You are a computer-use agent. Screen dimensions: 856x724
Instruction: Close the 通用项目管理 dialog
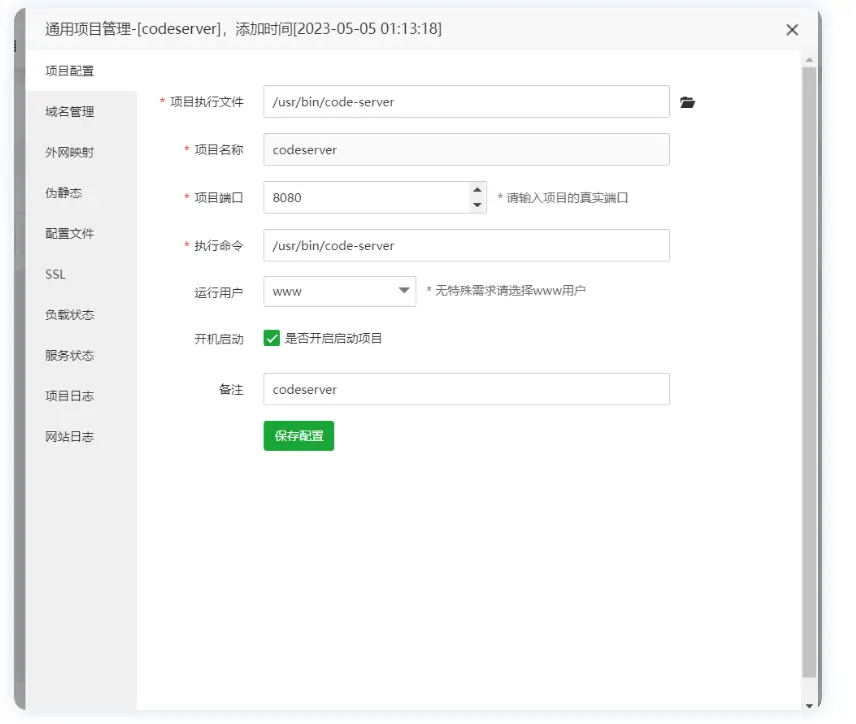point(792,30)
